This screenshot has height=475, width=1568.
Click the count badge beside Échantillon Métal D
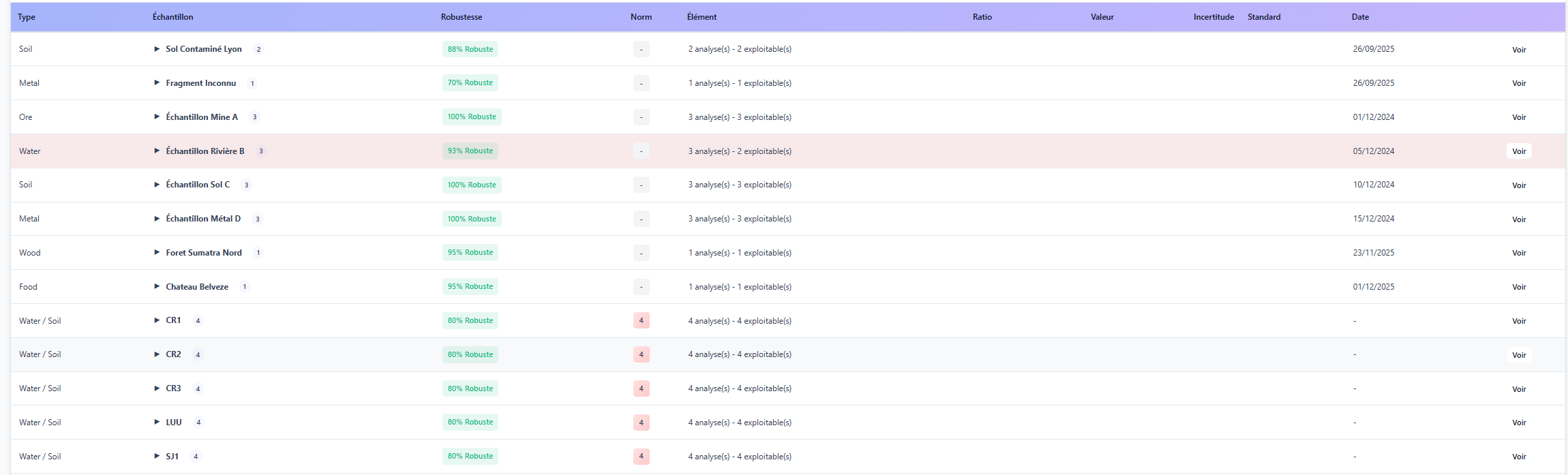click(257, 219)
